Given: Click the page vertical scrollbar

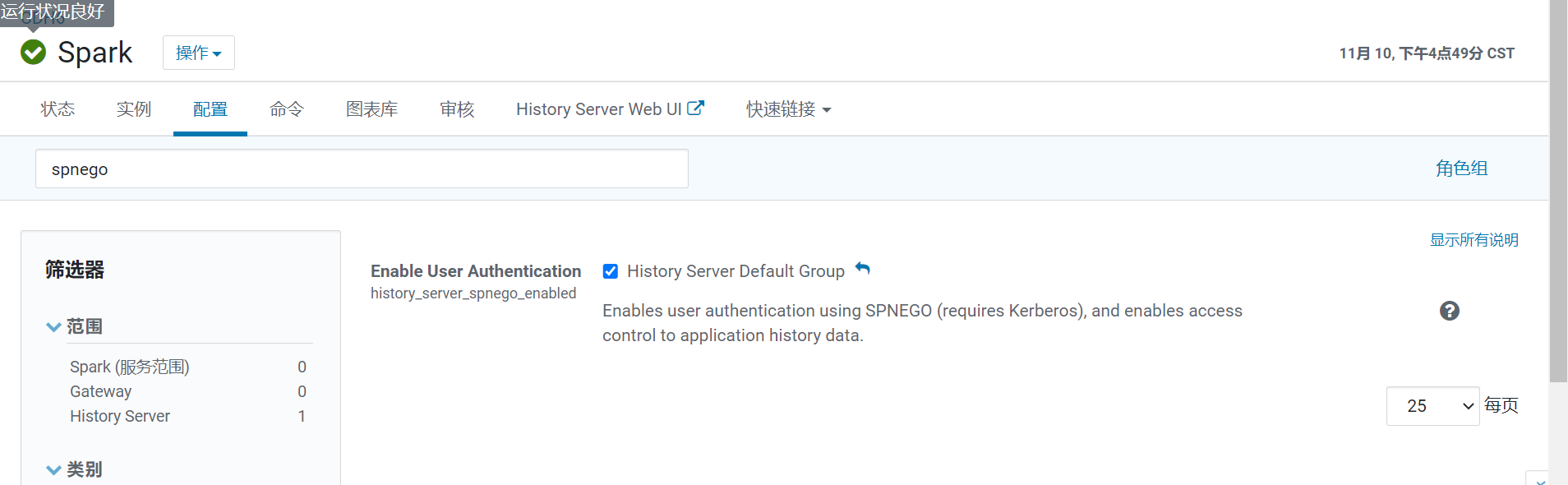Looking at the screenshot, I should [1558, 192].
